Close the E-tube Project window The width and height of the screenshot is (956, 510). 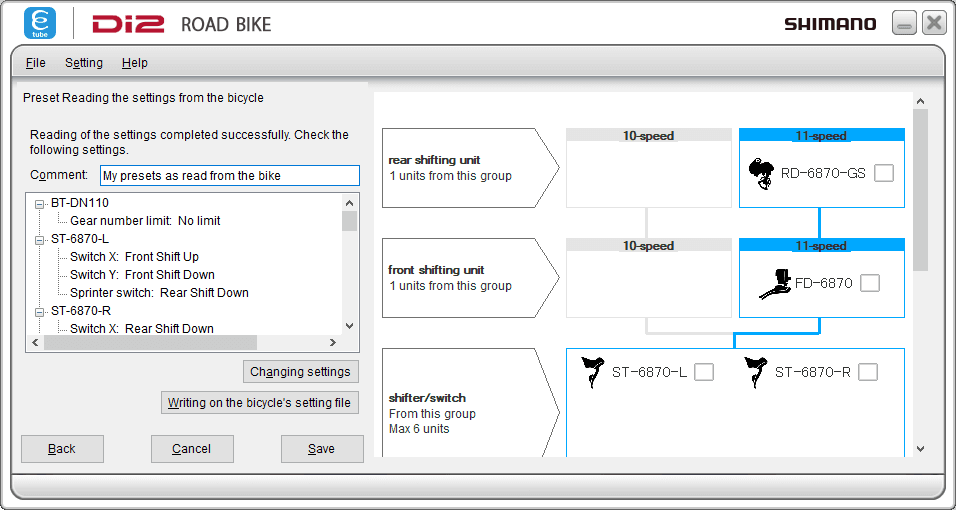coord(934,23)
